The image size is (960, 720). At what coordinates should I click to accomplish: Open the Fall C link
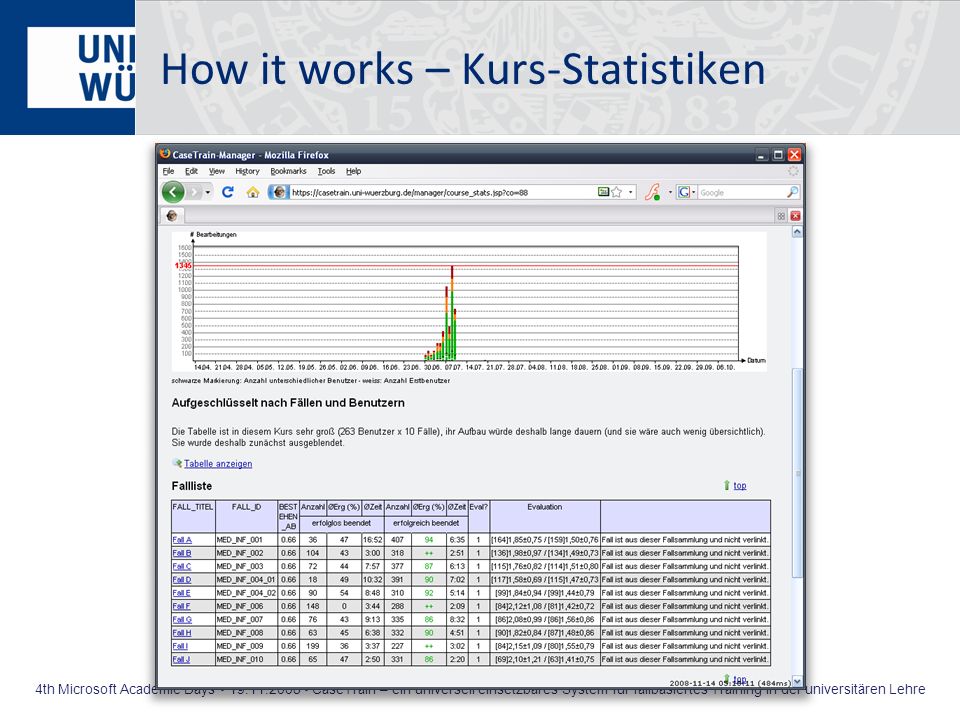(182, 566)
